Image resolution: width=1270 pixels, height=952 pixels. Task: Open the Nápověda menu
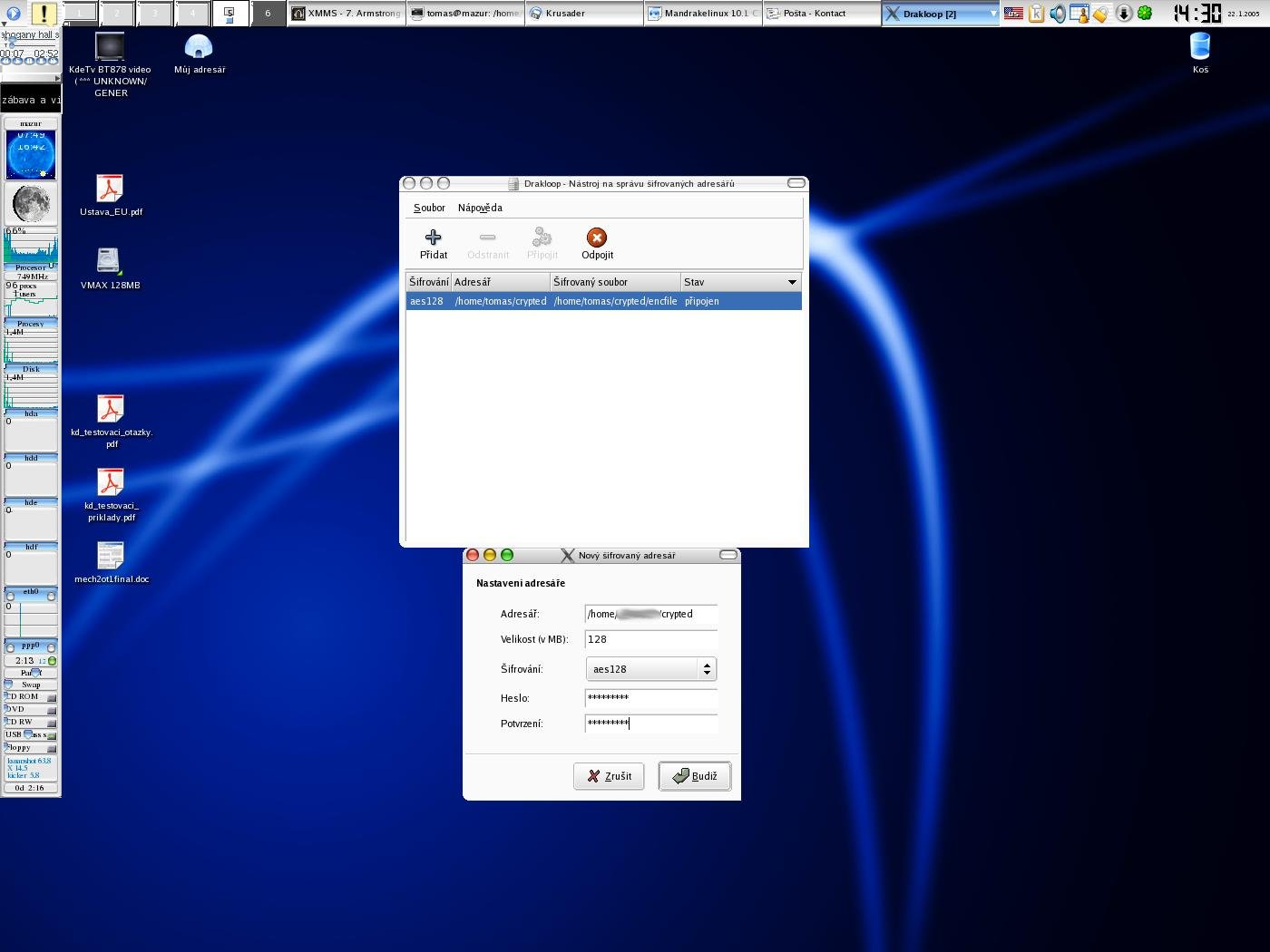coord(480,208)
